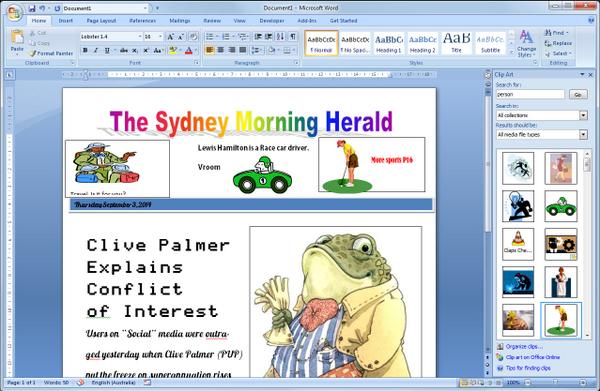Image resolution: width=600 pixels, height=391 pixels.
Task: Open the Mailings tab
Action: point(179,21)
